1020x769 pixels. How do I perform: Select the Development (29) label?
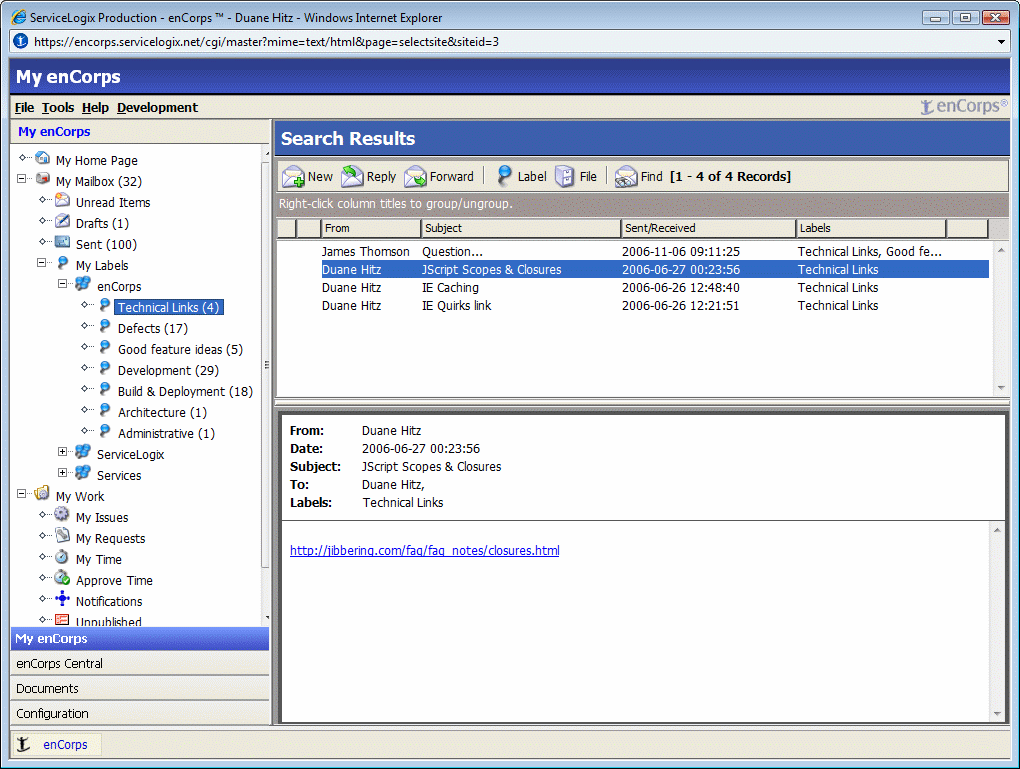tap(168, 370)
